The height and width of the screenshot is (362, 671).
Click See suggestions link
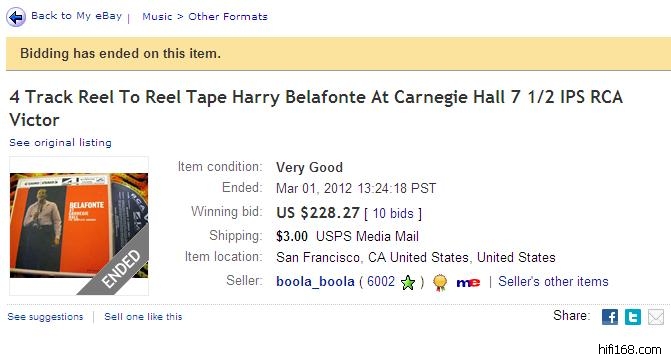[45, 317]
